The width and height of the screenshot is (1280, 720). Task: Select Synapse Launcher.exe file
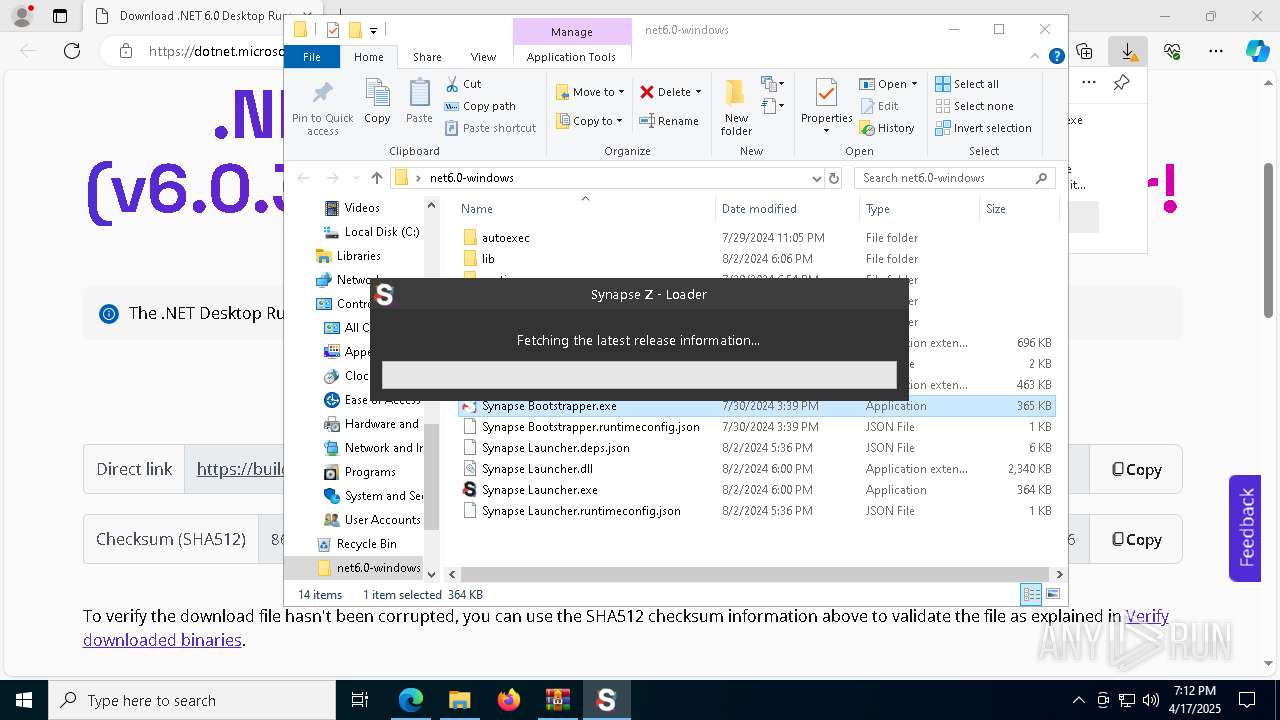coord(756,490)
